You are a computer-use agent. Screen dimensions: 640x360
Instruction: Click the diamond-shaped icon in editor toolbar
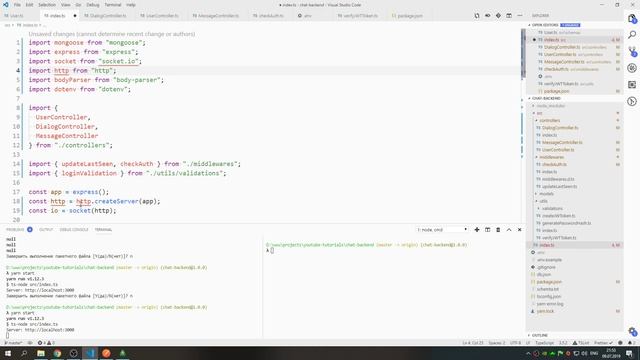click(x=498, y=16)
